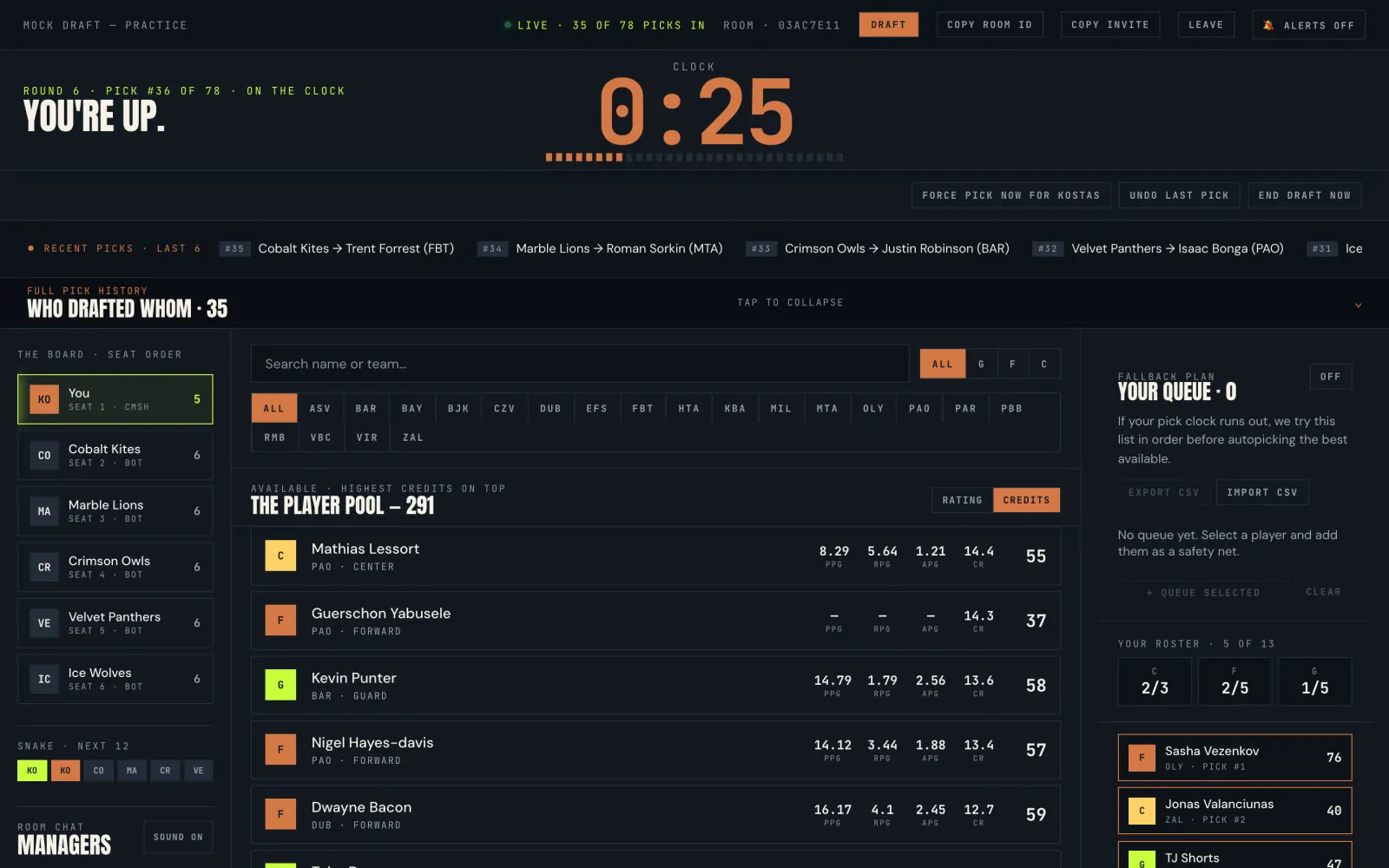This screenshot has width=1389, height=868.
Task: Sort player pool by Rating
Action: click(962, 500)
